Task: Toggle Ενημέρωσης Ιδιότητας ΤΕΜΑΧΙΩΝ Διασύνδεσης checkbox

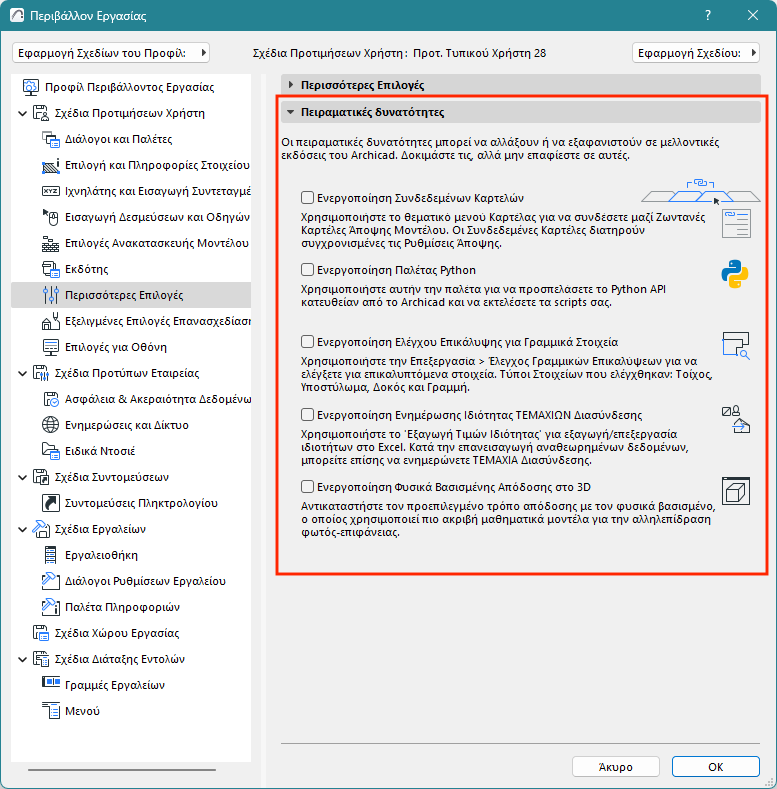Action: pos(307,414)
